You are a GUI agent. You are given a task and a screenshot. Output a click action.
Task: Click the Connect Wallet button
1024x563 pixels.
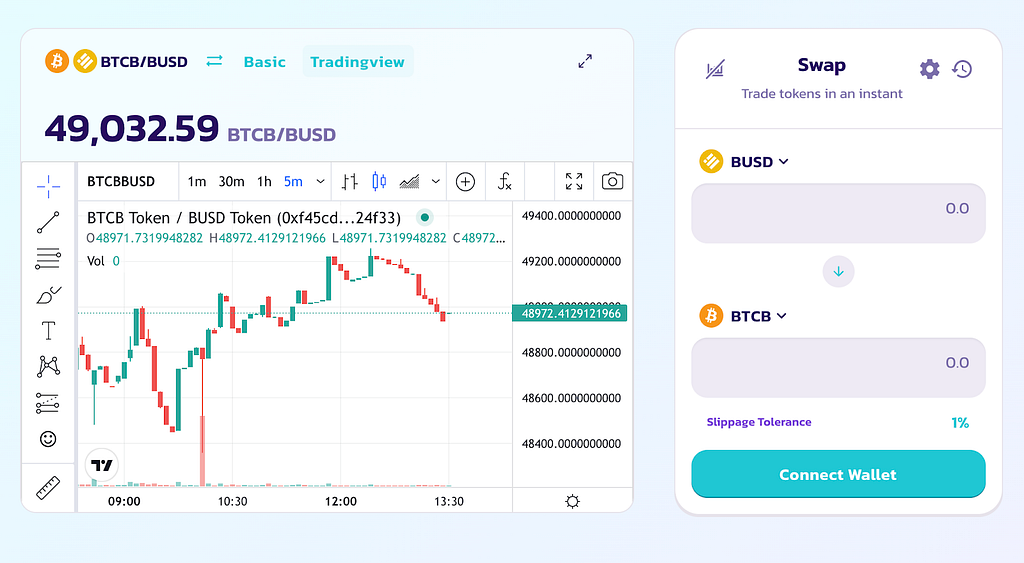(x=838, y=474)
